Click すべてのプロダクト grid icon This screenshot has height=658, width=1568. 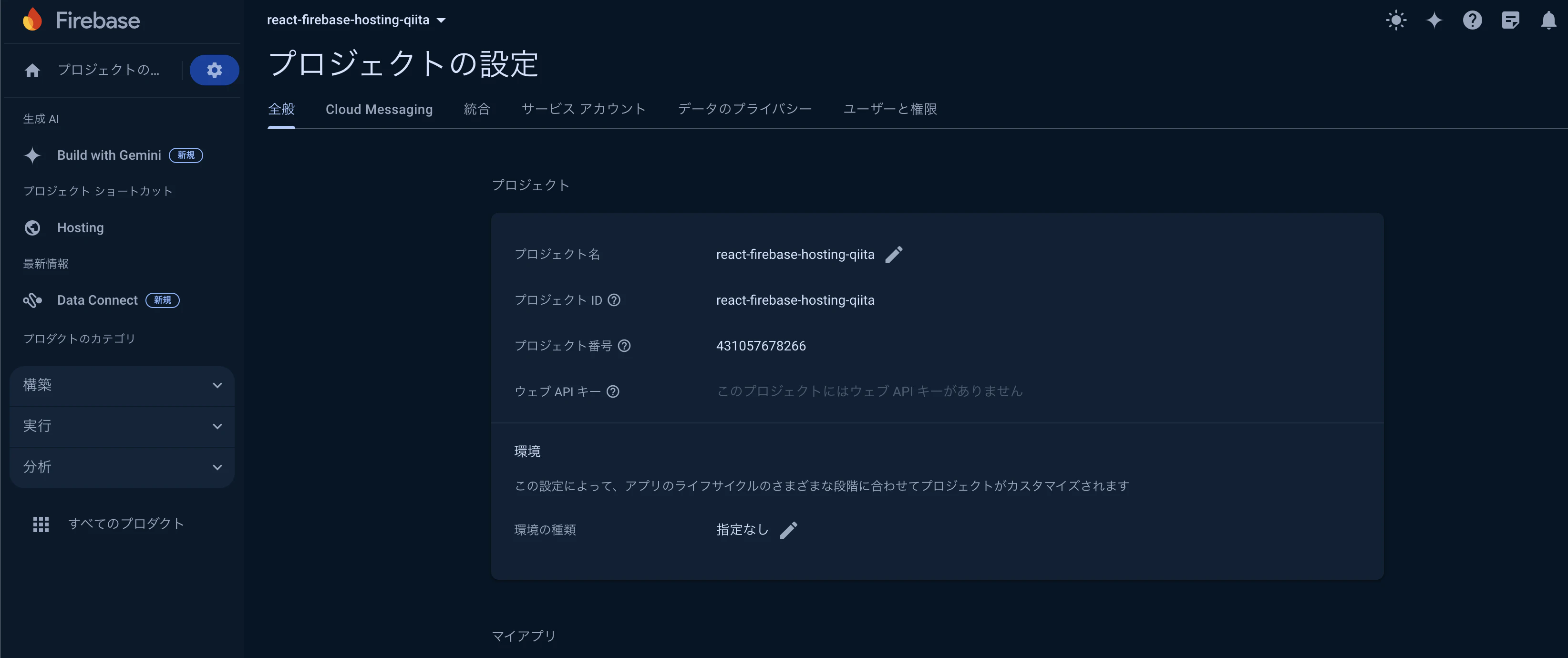(x=41, y=524)
